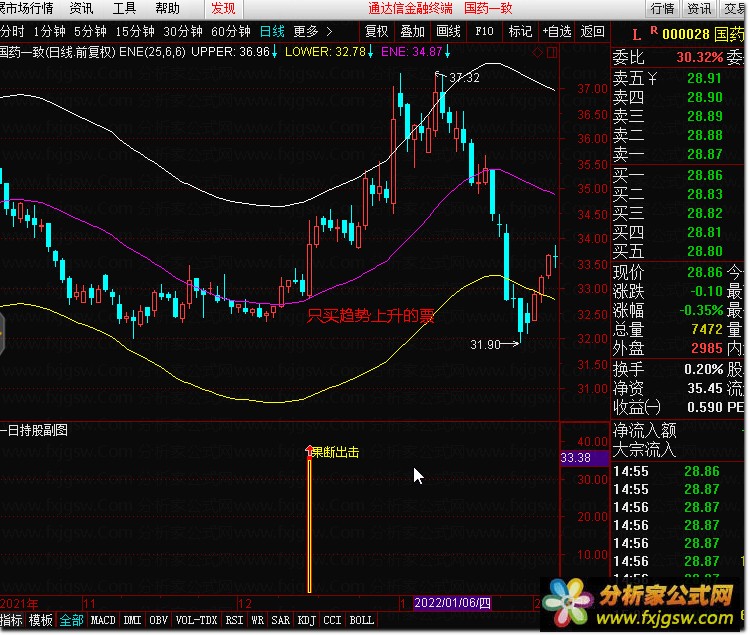Click the 发现 tab
The height and width of the screenshot is (635, 750).
[x=223, y=9]
